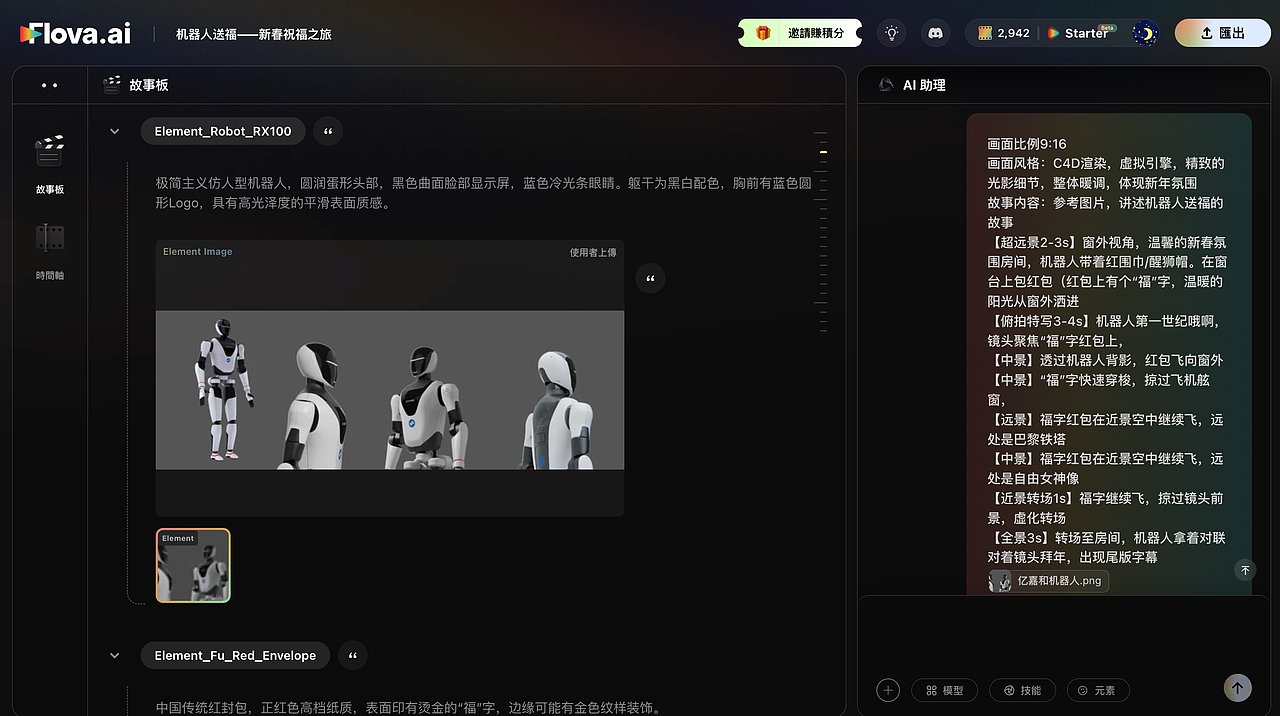Image resolution: width=1280 pixels, height=716 pixels.
Task: Click quote icon next to Element_Fu_Red_Envelope
Action: [x=353, y=655]
